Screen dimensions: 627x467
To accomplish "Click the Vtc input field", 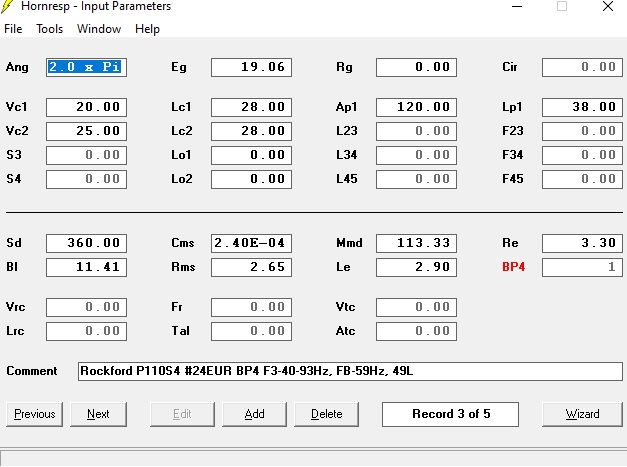I will 416,307.
